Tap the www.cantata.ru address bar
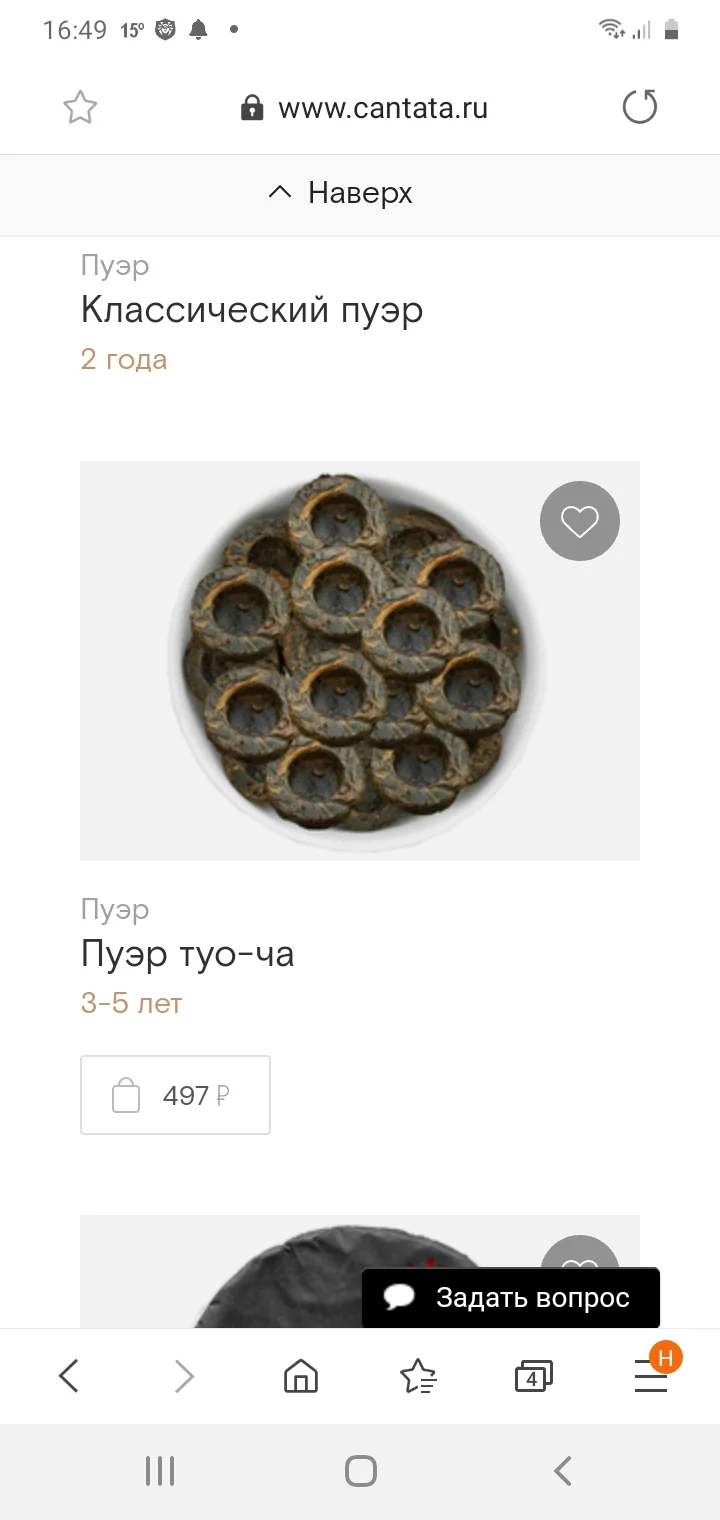 382,108
